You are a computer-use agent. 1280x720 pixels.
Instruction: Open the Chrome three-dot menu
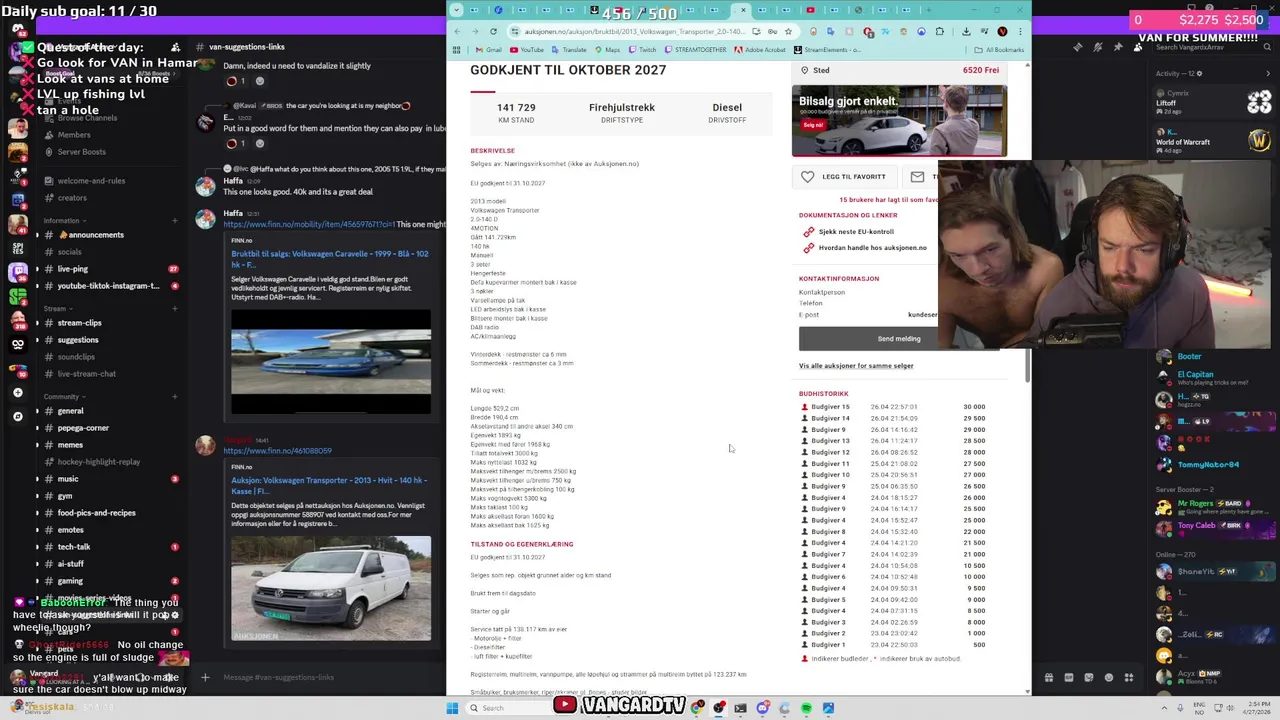(1019, 31)
